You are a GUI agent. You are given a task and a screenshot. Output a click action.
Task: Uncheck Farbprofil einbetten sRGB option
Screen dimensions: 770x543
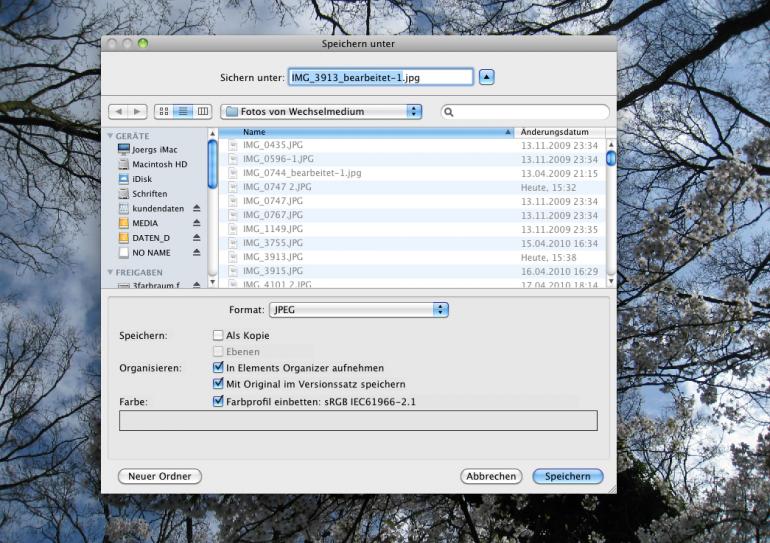click(218, 401)
